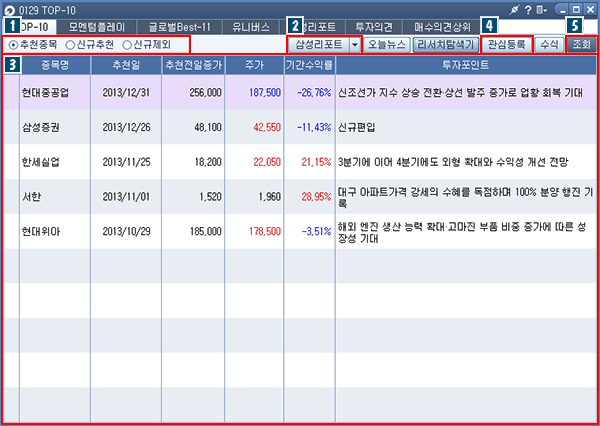The image size is (600, 426).
Task: Click the 오늘뉴스 button
Action: point(386,45)
